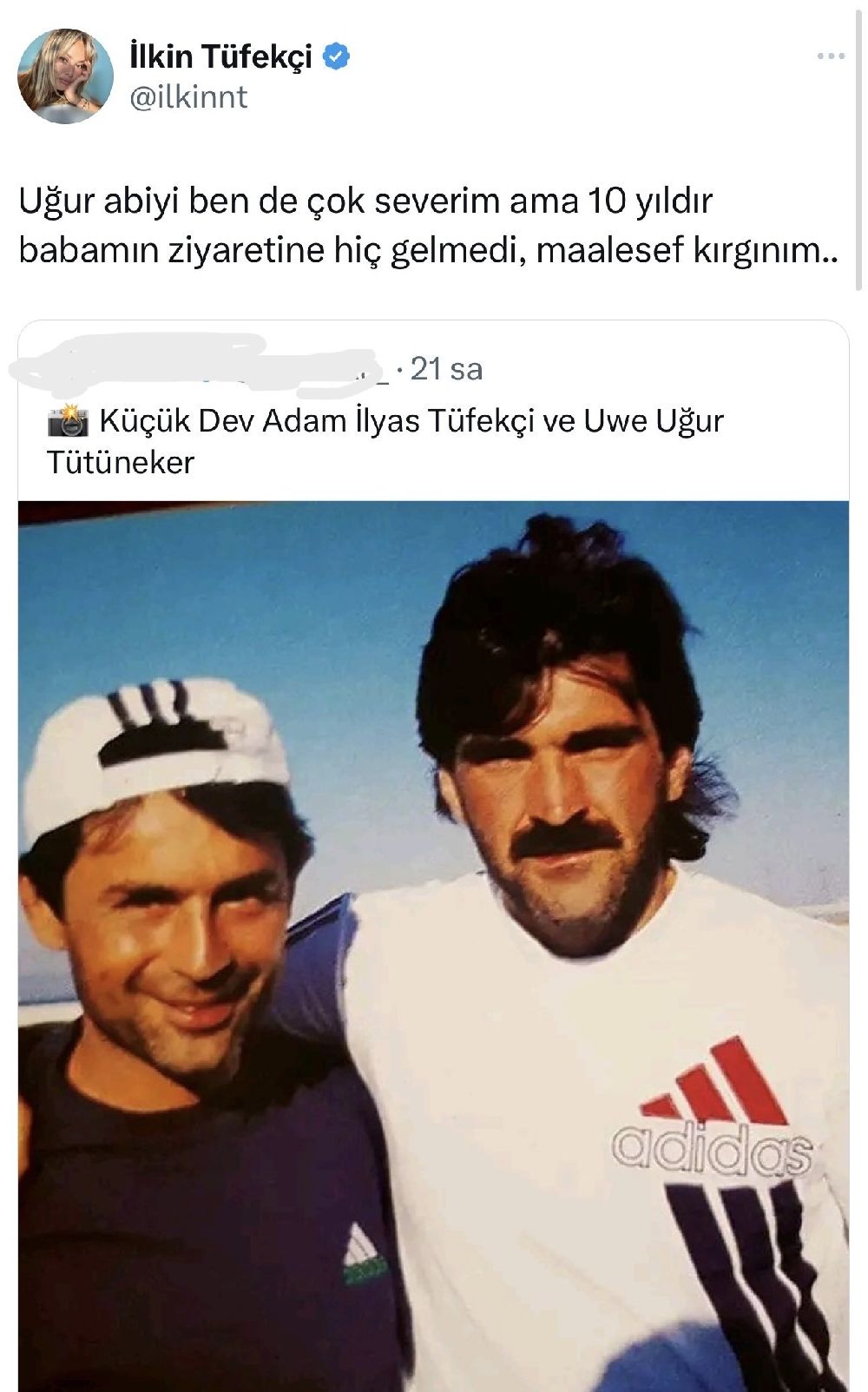Click the blue verified badge
Viewport: 868px width, 1392px height.
point(336,57)
